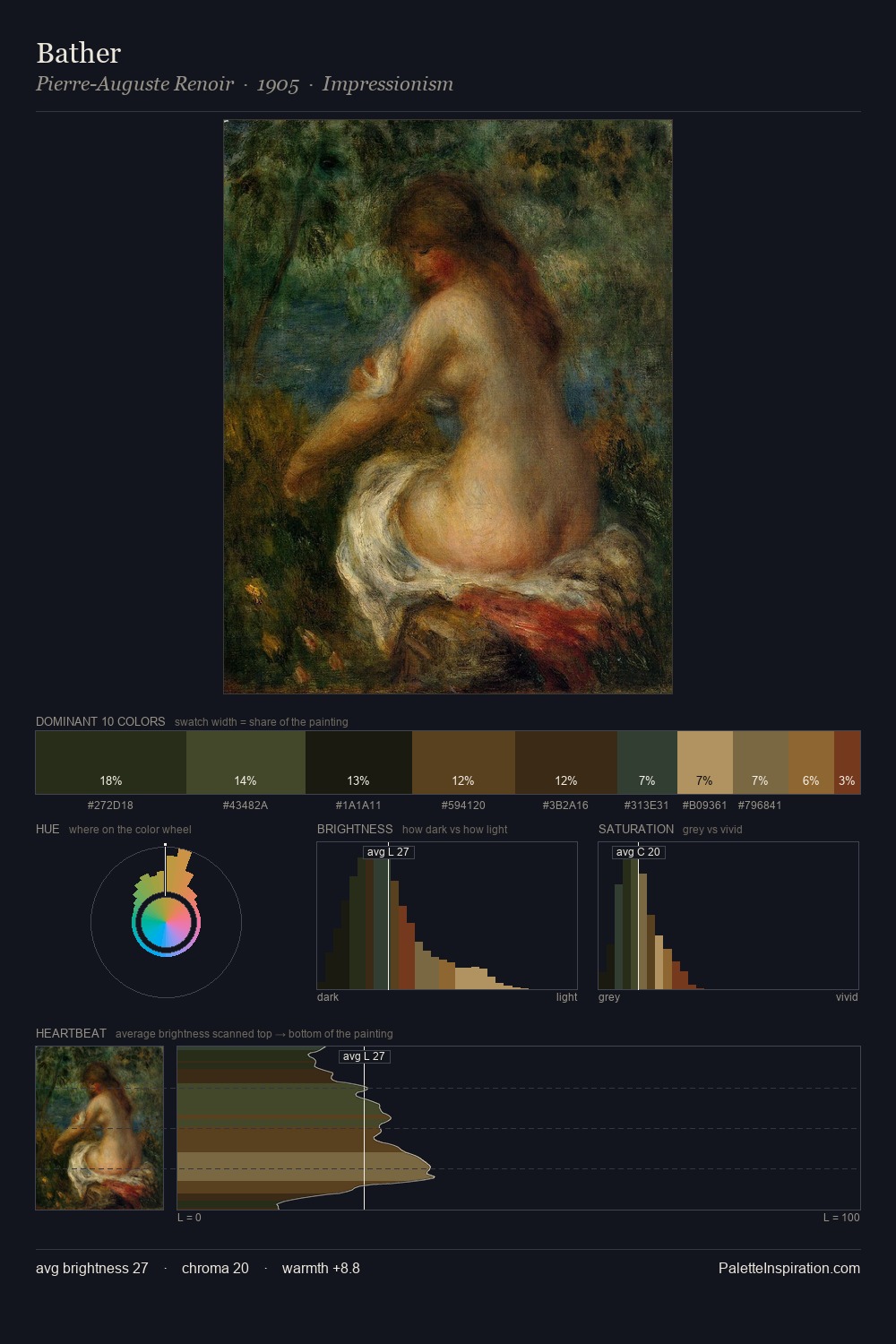
Task: Click the DOMINANT 10 COLORS heading
Action: [x=100, y=721]
